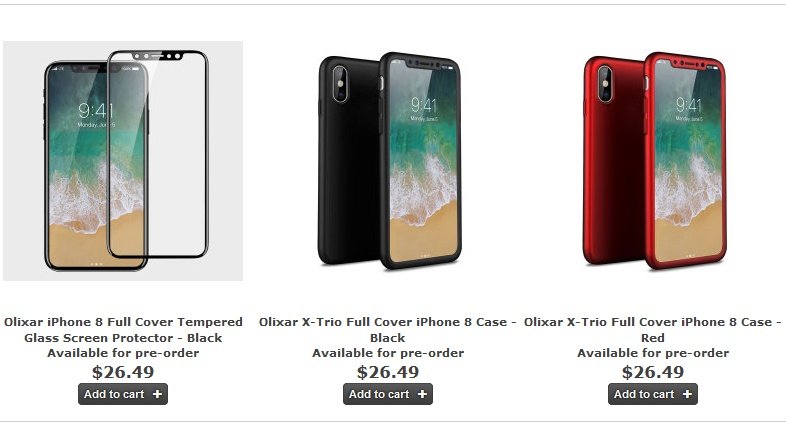Image resolution: width=786 pixels, height=443 pixels.
Task: Click the camera lens on the black case back
Action: coord(340,84)
